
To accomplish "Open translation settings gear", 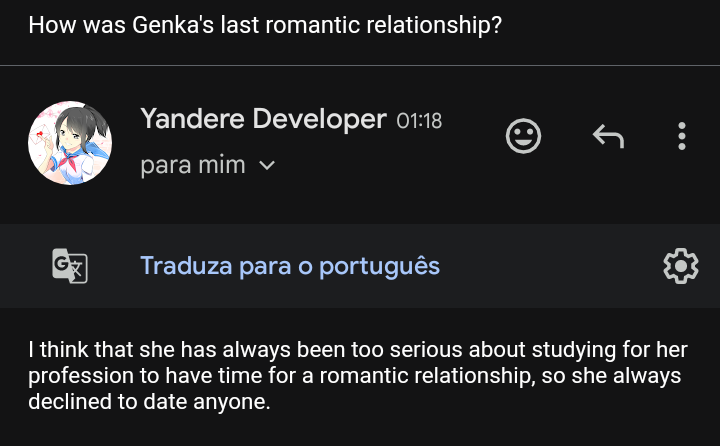I will point(680,266).
